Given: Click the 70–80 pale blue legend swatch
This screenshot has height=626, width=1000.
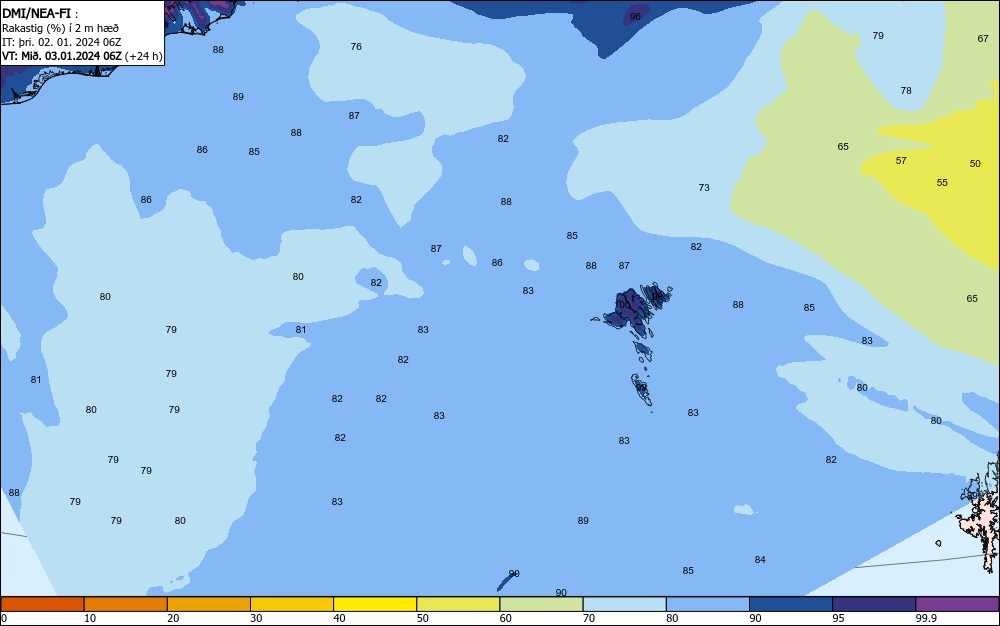Looking at the screenshot, I should tap(624, 604).
